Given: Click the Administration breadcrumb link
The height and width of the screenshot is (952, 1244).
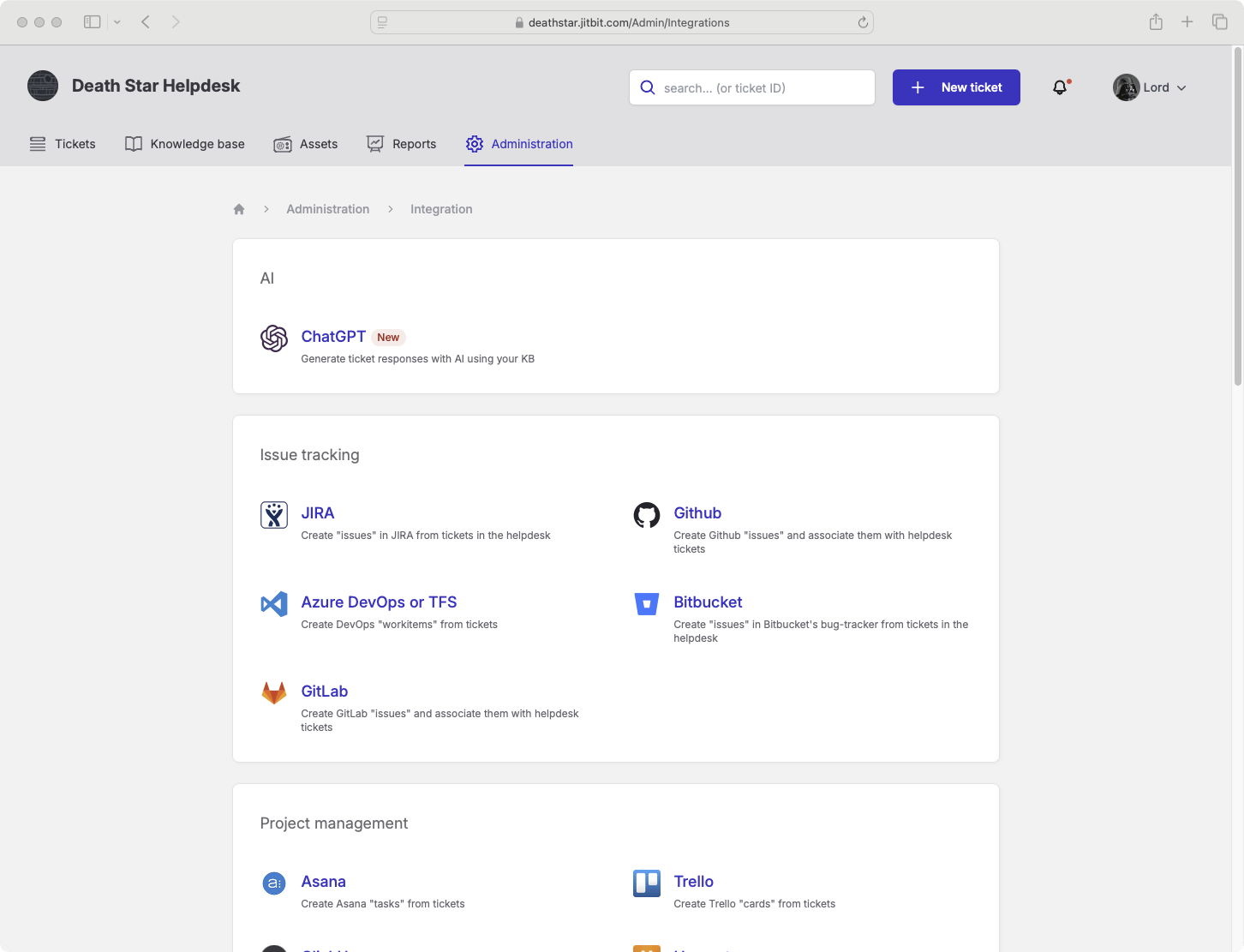Looking at the screenshot, I should (x=328, y=209).
